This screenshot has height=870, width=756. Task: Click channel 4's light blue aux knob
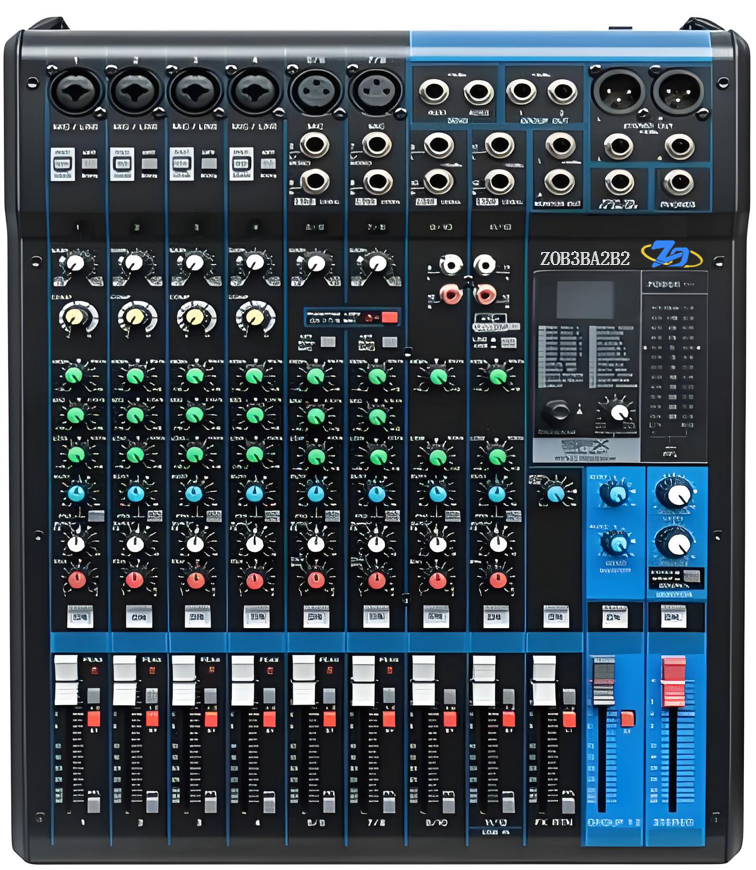[254, 493]
